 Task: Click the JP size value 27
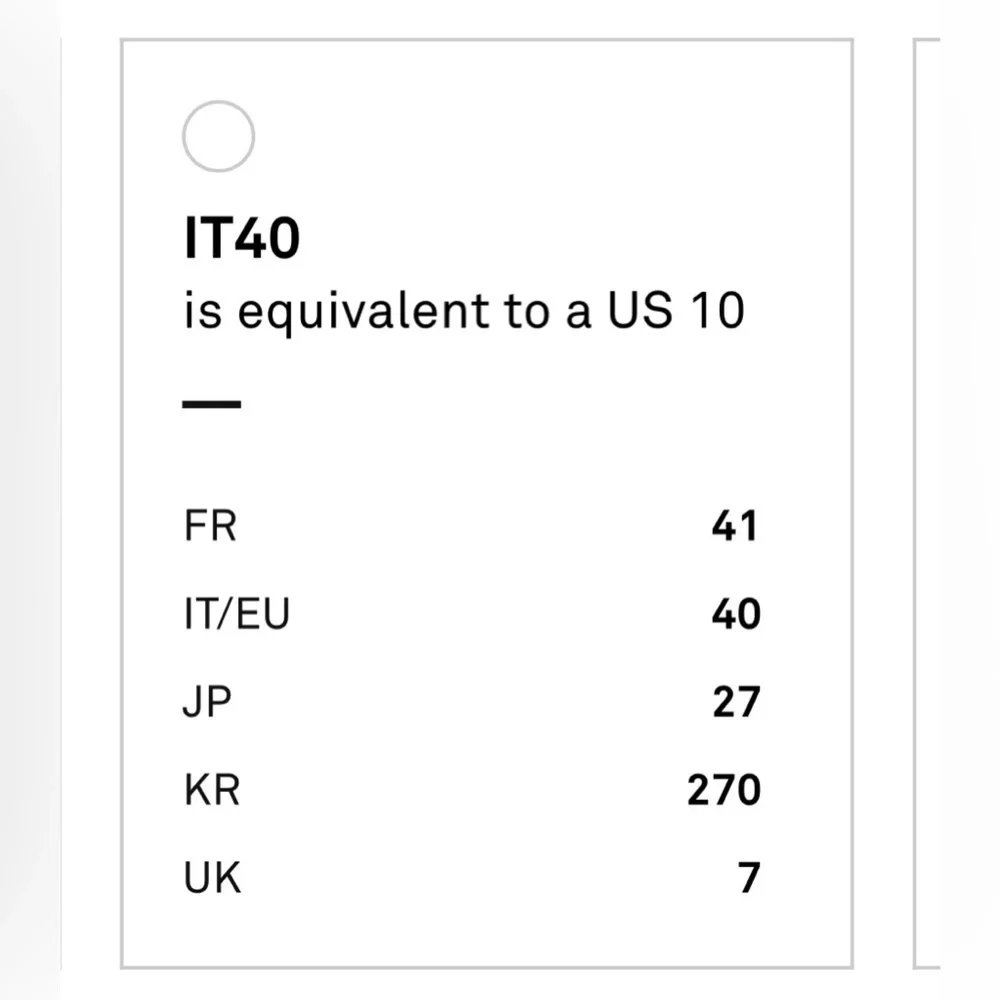736,702
